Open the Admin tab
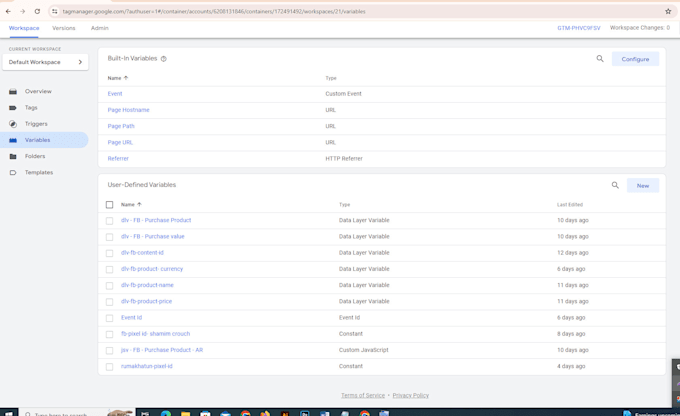Image resolution: width=680 pixels, height=416 pixels. (x=100, y=28)
